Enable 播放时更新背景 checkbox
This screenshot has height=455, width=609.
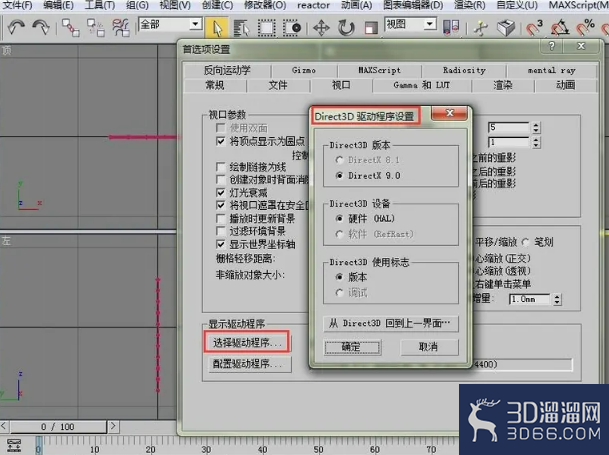[x=221, y=218]
